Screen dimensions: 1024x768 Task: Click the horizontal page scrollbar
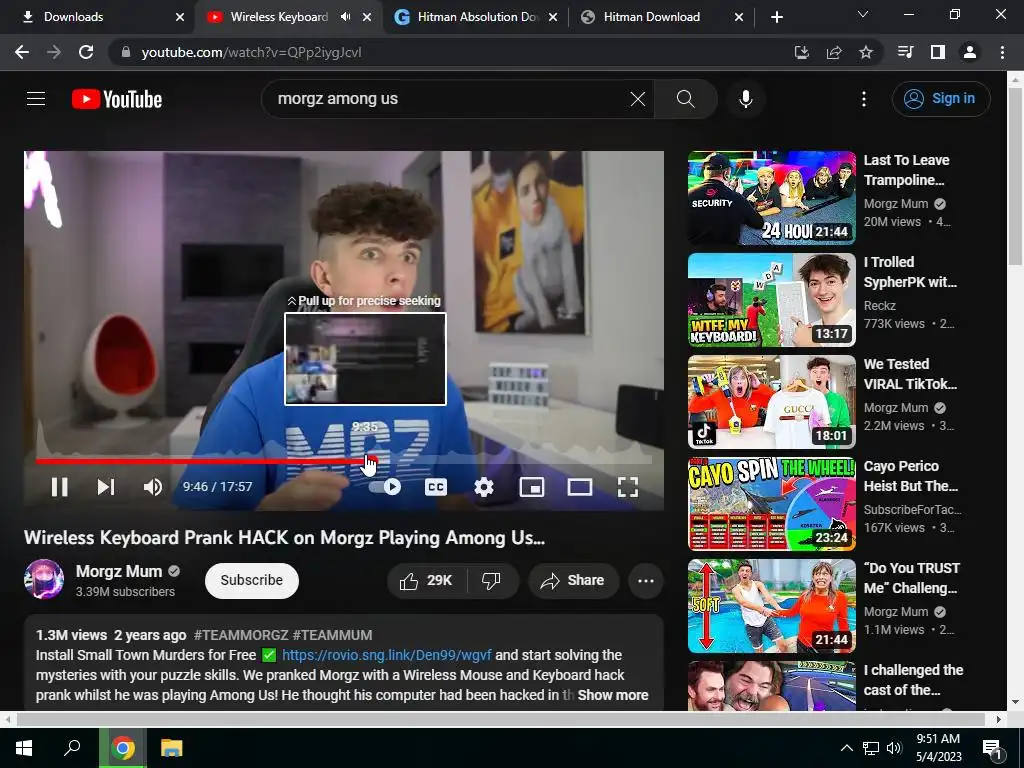[x=500, y=719]
